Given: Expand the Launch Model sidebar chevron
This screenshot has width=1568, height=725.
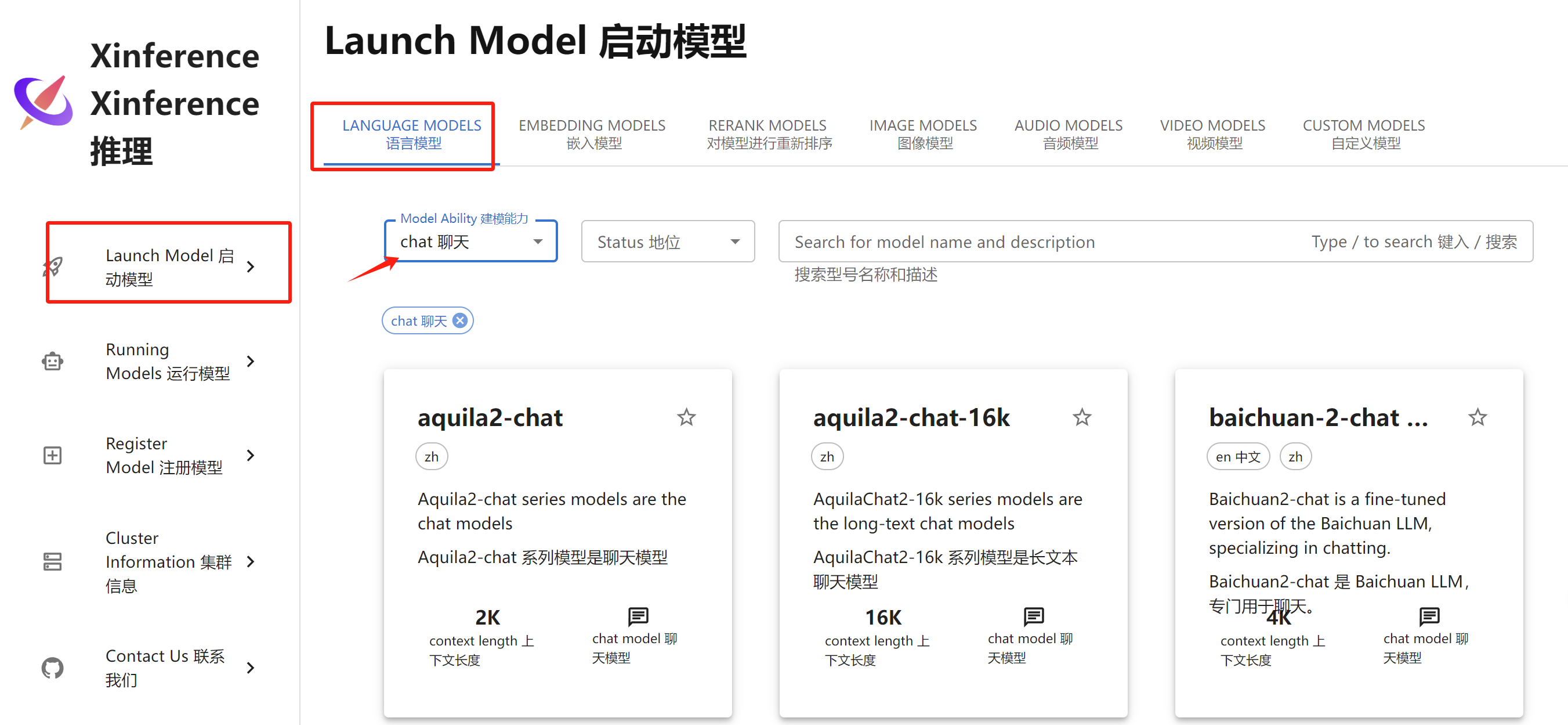Looking at the screenshot, I should 251,266.
